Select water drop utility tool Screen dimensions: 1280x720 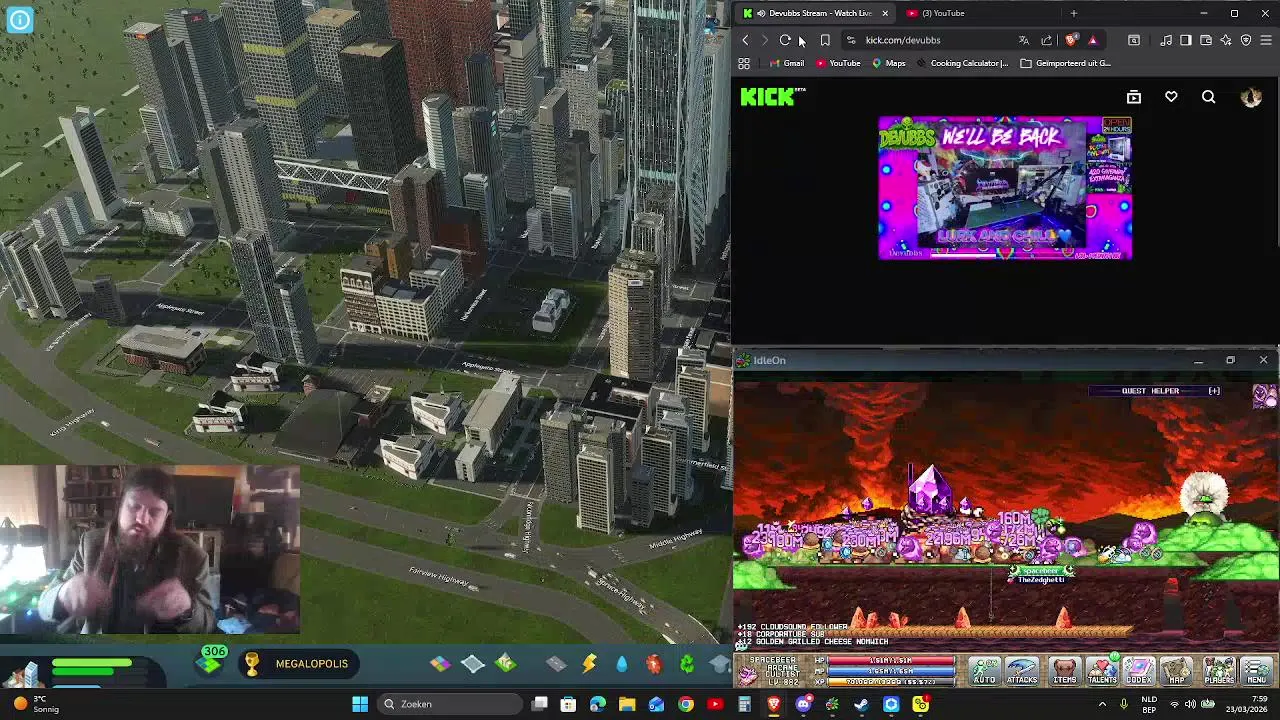point(621,663)
